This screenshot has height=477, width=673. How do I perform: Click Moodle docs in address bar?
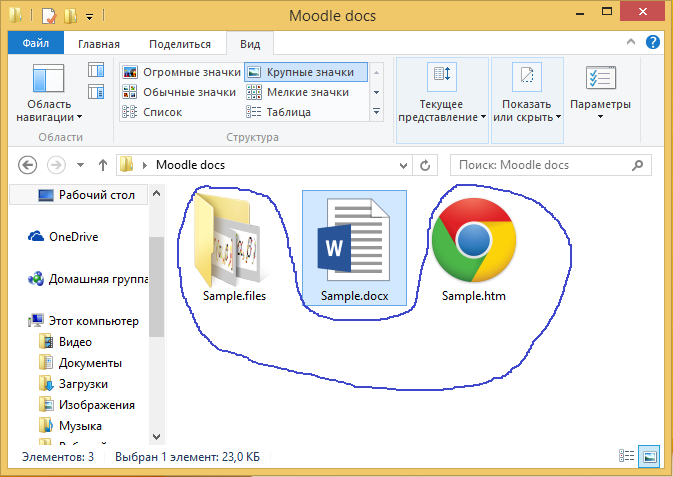click(190, 165)
